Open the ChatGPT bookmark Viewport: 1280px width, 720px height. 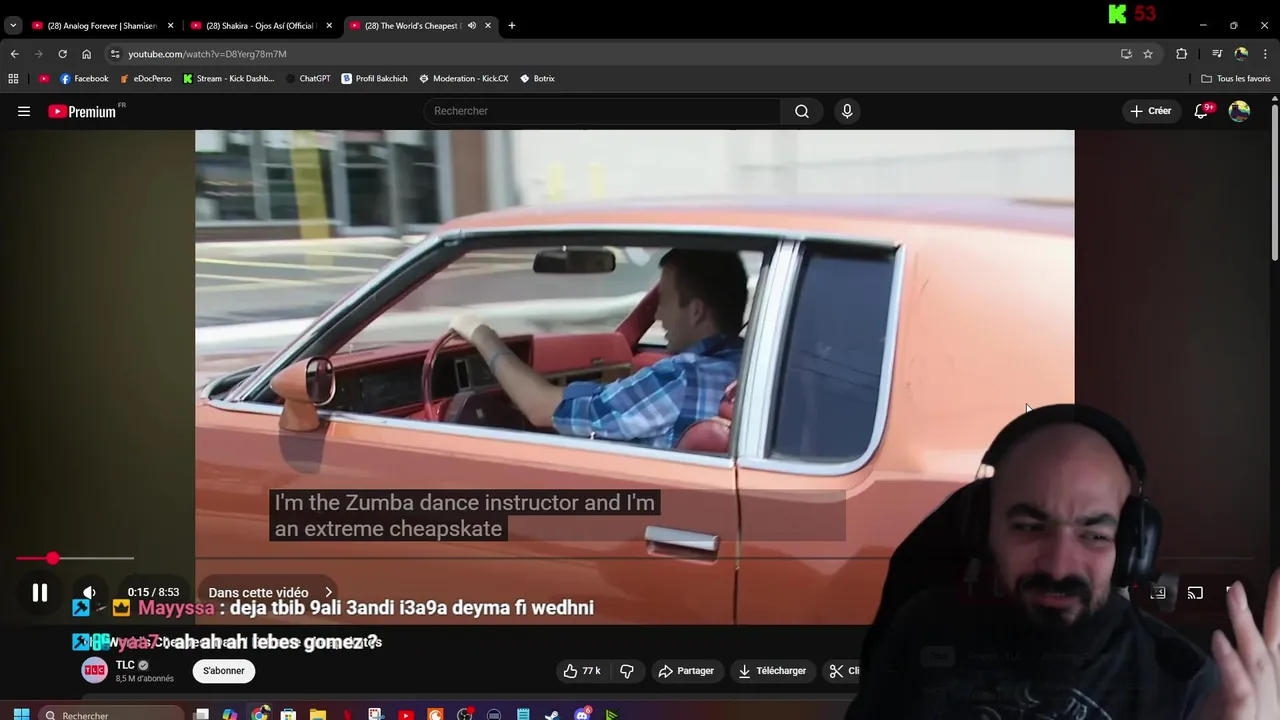click(x=307, y=78)
